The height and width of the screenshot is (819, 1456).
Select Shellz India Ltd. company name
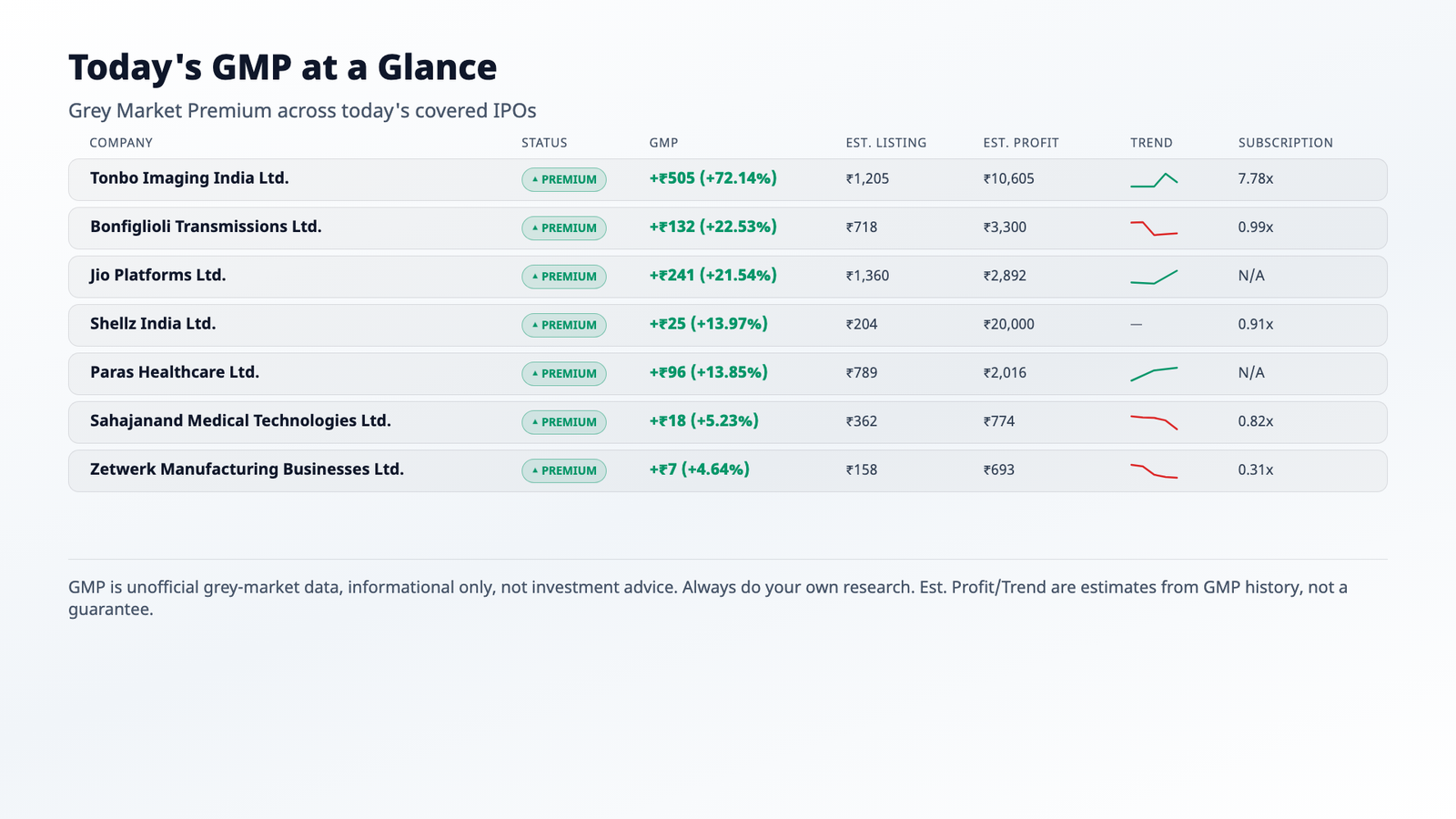pos(153,324)
